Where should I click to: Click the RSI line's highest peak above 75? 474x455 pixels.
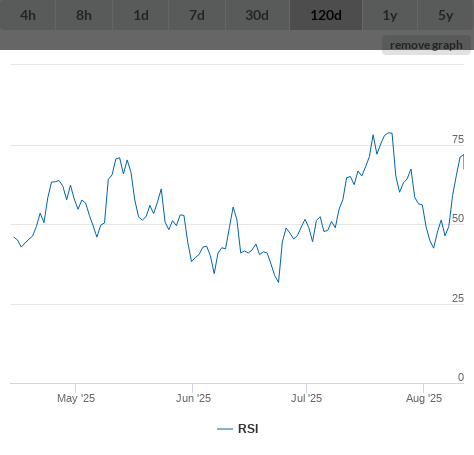[x=389, y=133]
